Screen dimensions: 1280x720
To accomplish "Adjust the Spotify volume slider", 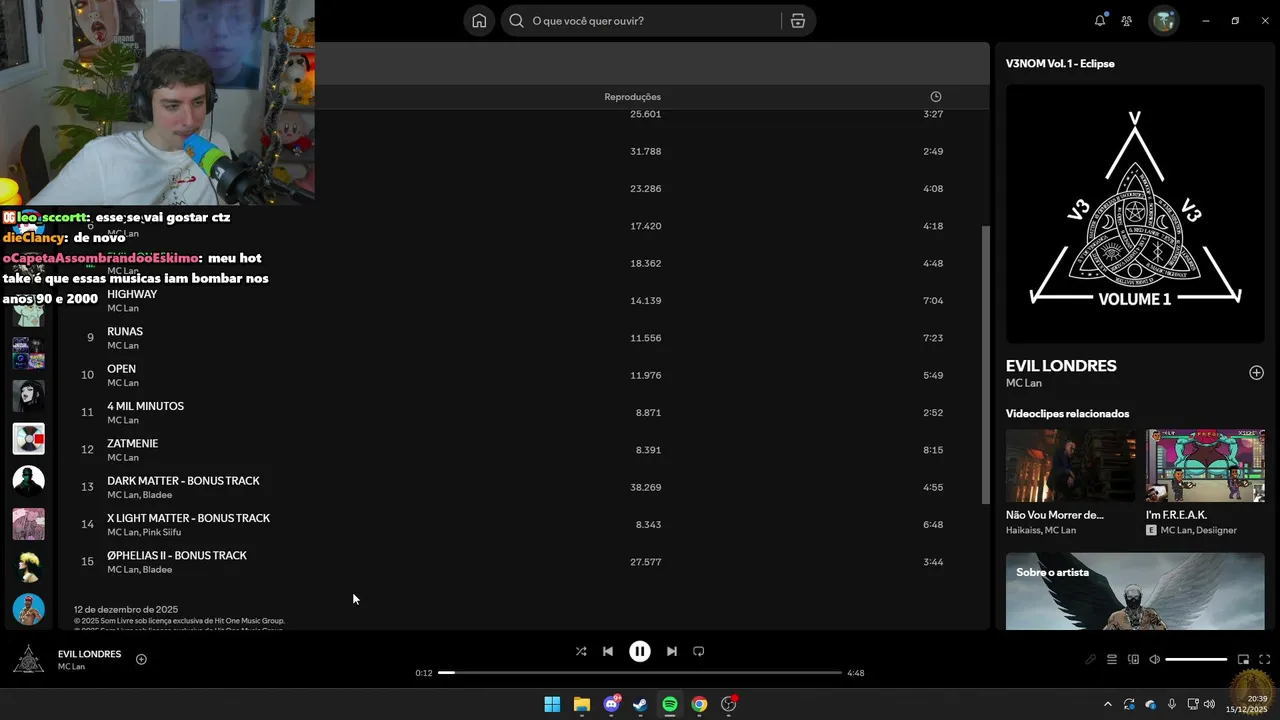I will 1196,659.
